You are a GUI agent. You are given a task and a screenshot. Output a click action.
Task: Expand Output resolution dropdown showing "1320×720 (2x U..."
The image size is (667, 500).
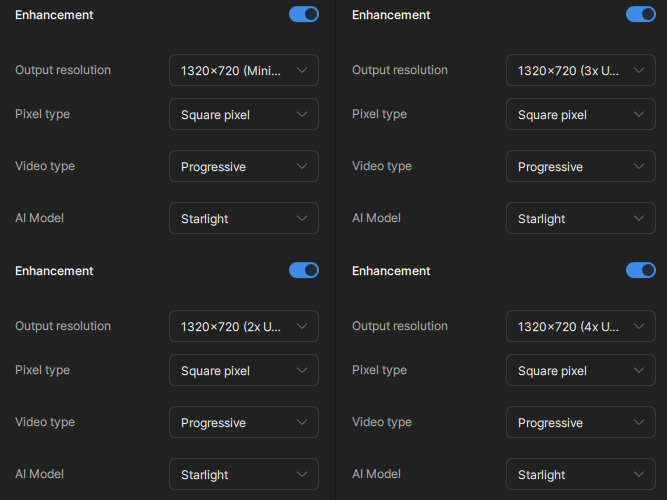click(244, 326)
